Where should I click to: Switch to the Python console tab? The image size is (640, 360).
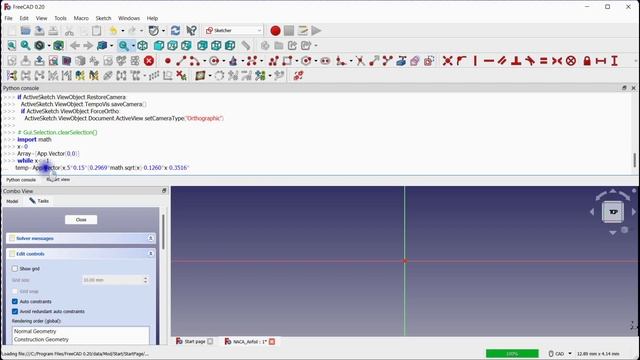[x=21, y=180]
